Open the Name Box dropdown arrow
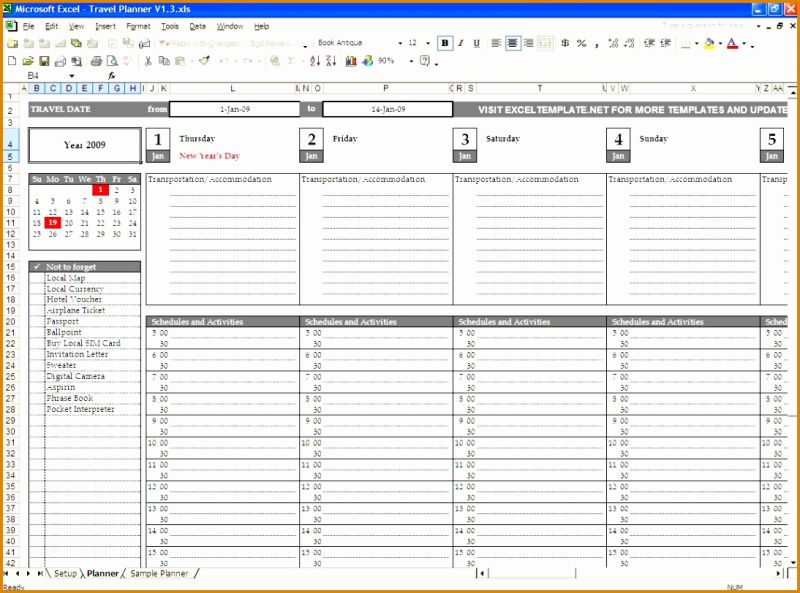Screen dimensions: 800x593 (x=72, y=76)
